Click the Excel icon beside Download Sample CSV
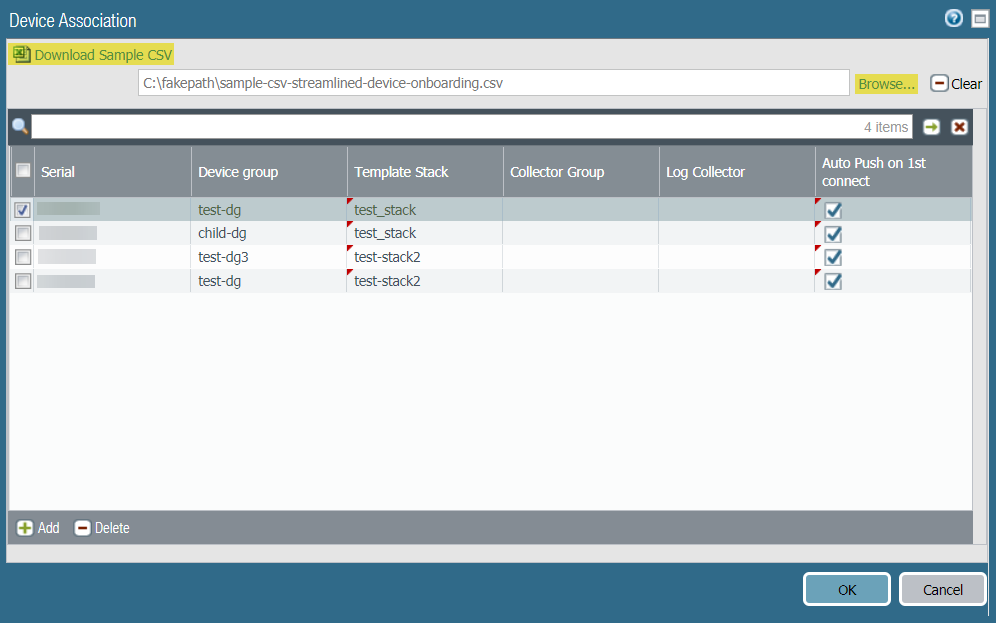Screen dimensions: 997x623 tap(21, 55)
